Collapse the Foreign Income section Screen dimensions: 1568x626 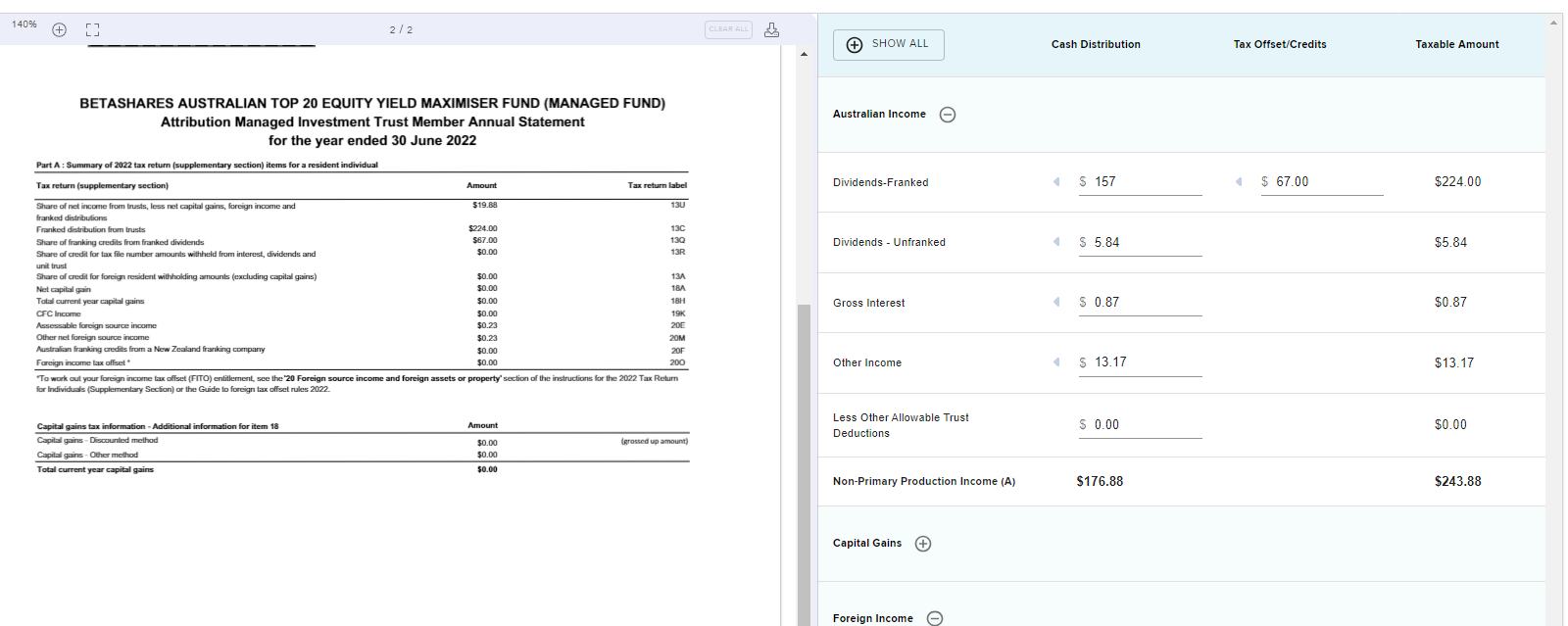pos(935,618)
